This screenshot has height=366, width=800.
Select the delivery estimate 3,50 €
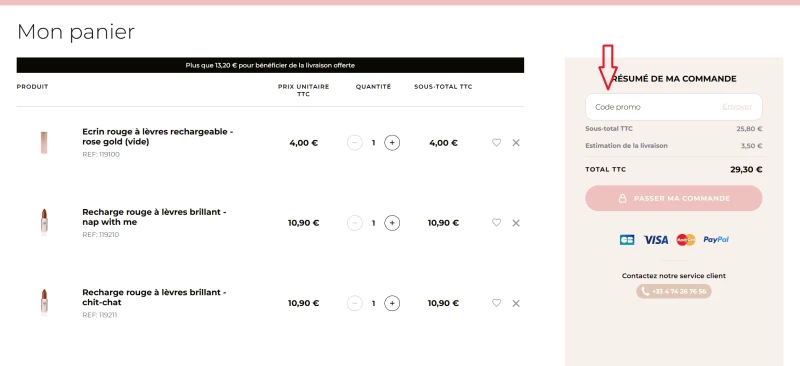(x=752, y=146)
